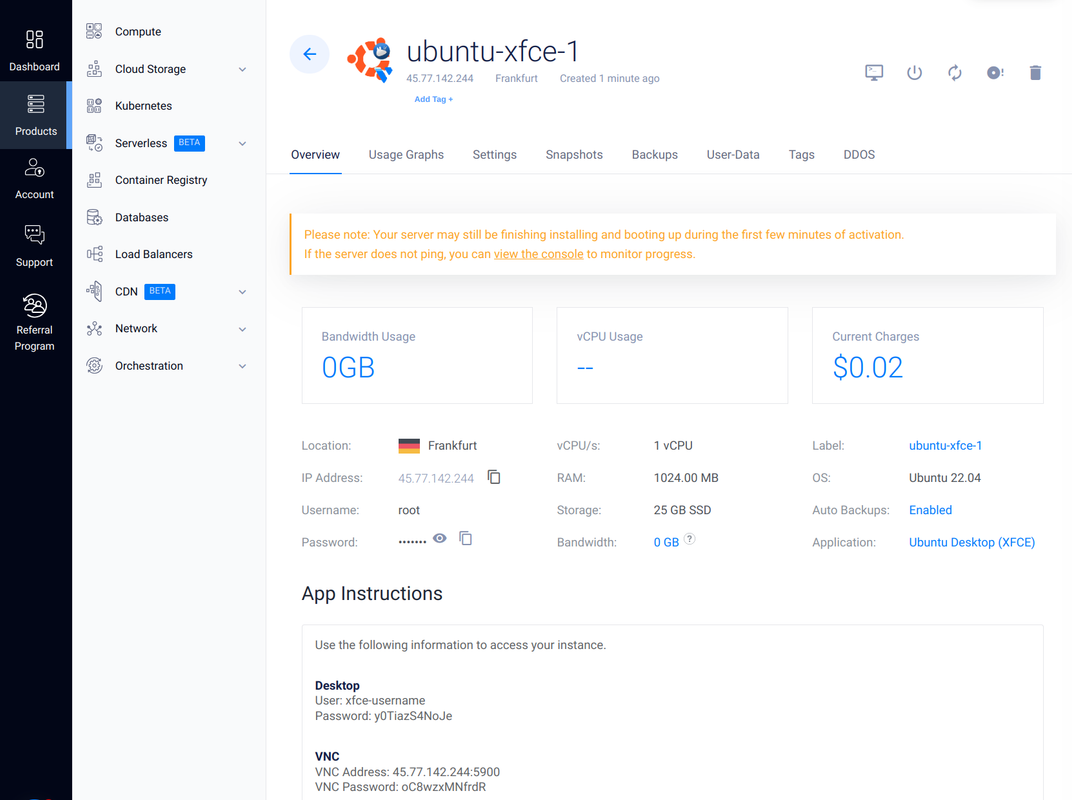Click the VNC Address 45.77.142.244:5900 text
The image size is (1072, 800).
[407, 772]
